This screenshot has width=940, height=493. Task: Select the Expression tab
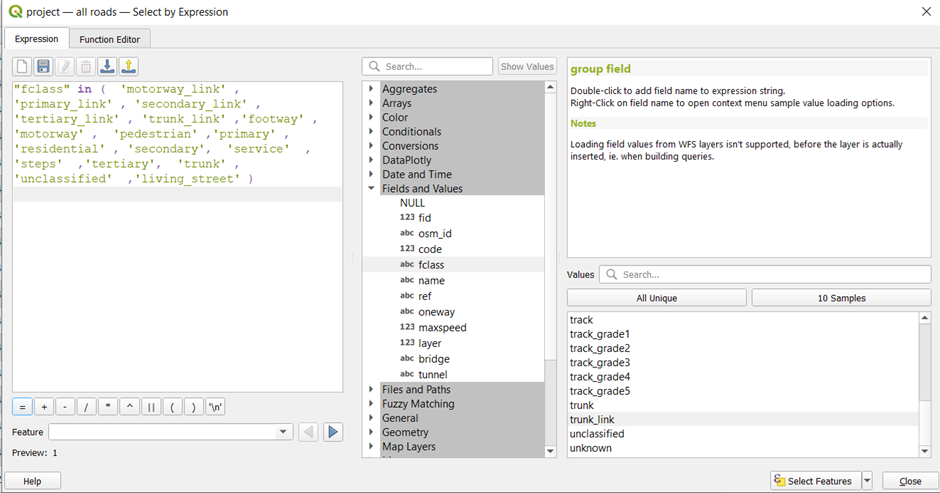point(36,39)
